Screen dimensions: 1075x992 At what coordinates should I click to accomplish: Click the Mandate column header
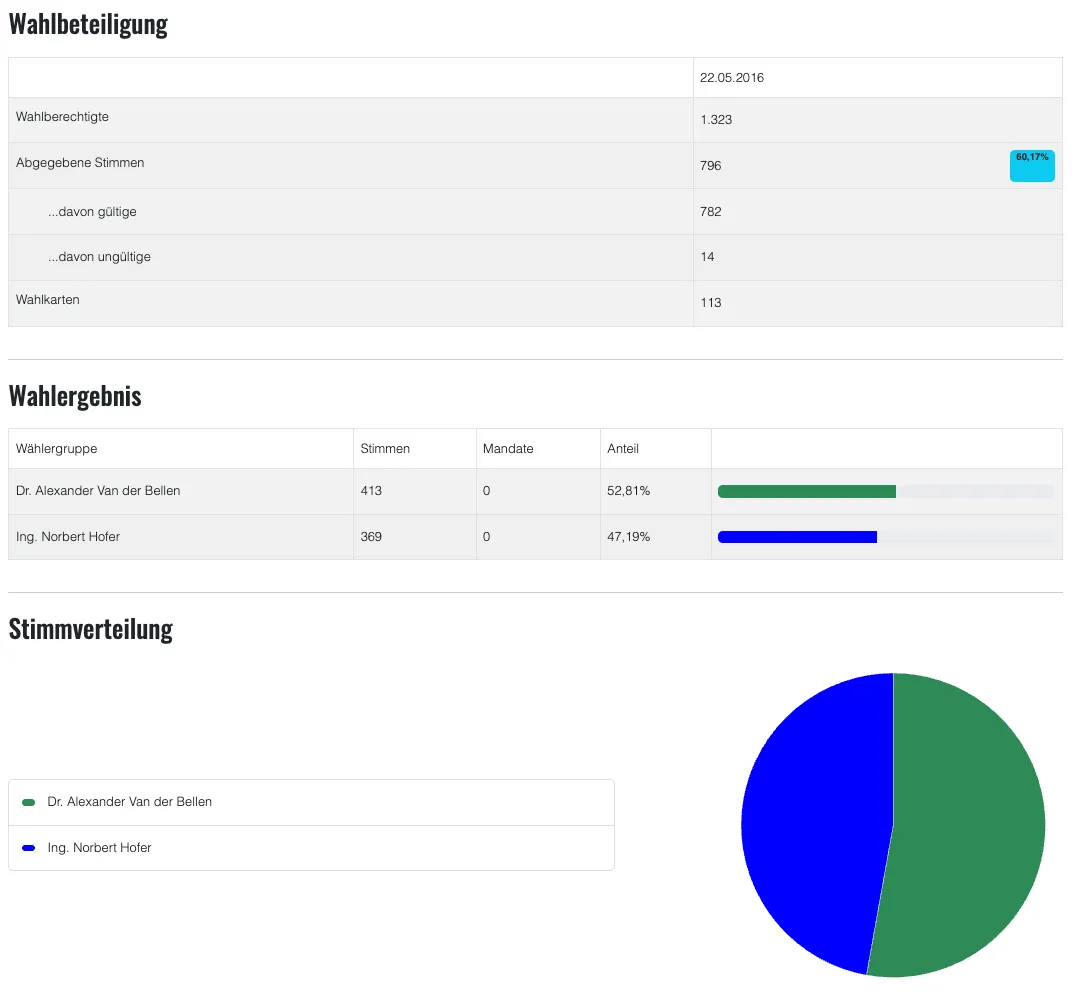508,448
